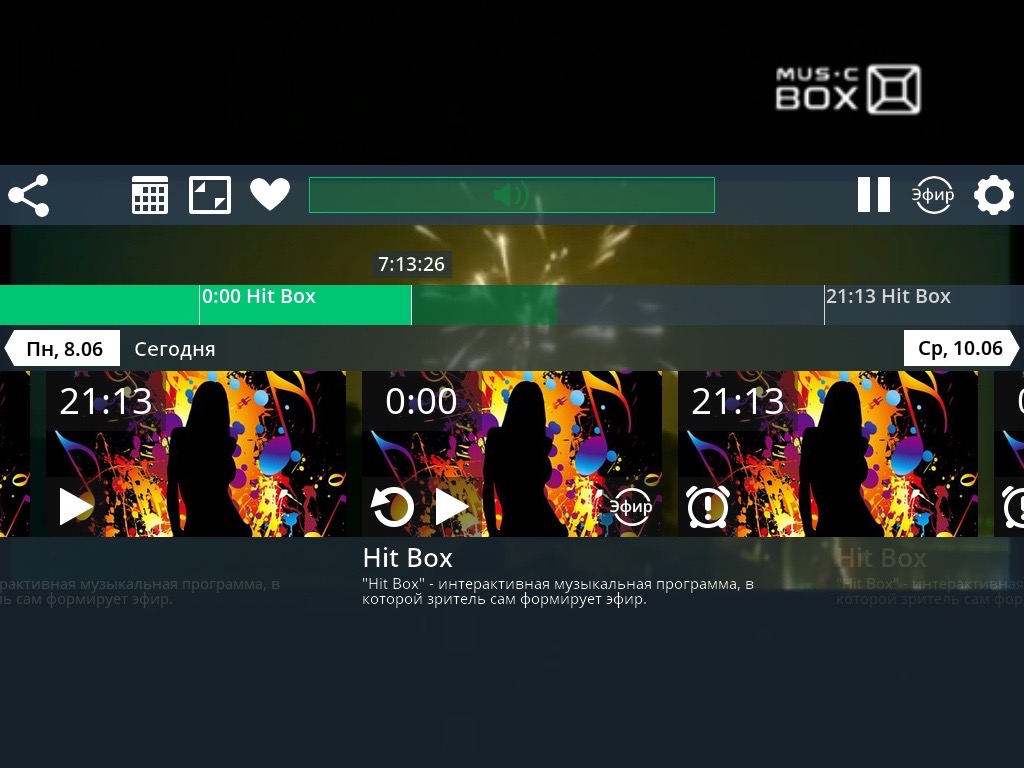This screenshot has width=1024, height=768.
Task: Jump to live with top toolbar Эфир icon
Action: click(x=933, y=195)
